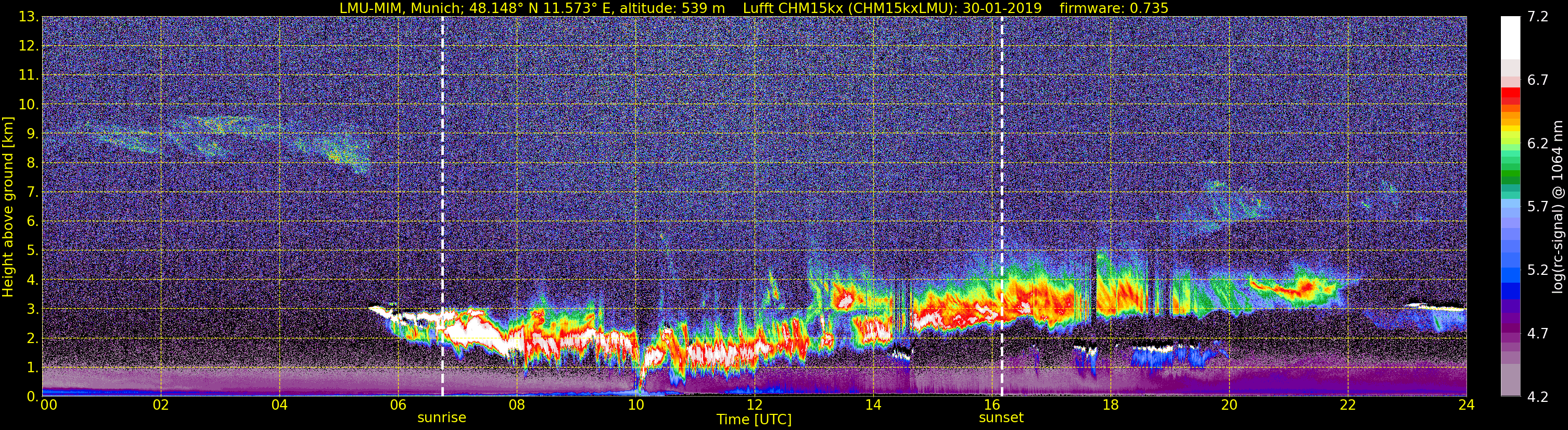The width and height of the screenshot is (1568, 430).
Task: Click the '08' time axis tick label
Action: pos(517,406)
